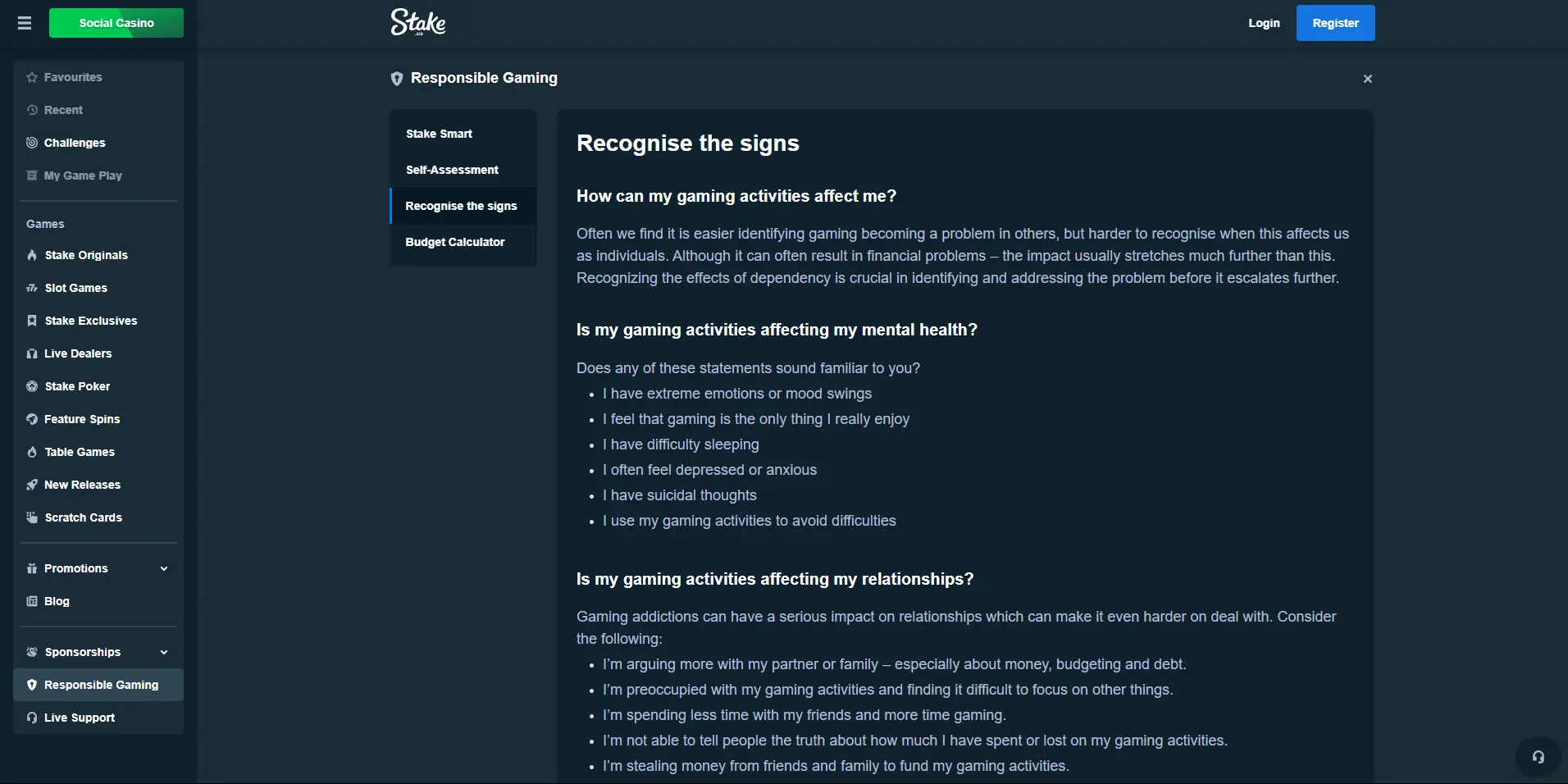Viewport: 1568px width, 784px height.
Task: Click the Register button
Action: click(x=1334, y=23)
